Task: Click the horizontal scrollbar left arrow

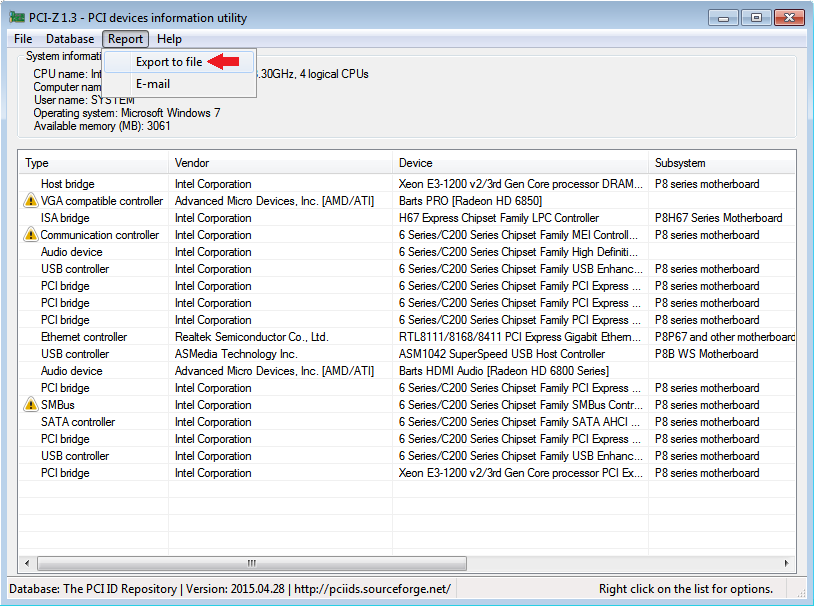Action: pos(27,563)
